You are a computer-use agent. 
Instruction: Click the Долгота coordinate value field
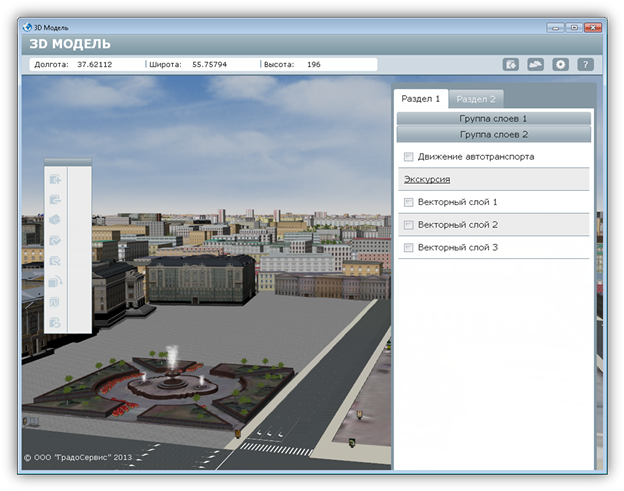(x=94, y=64)
